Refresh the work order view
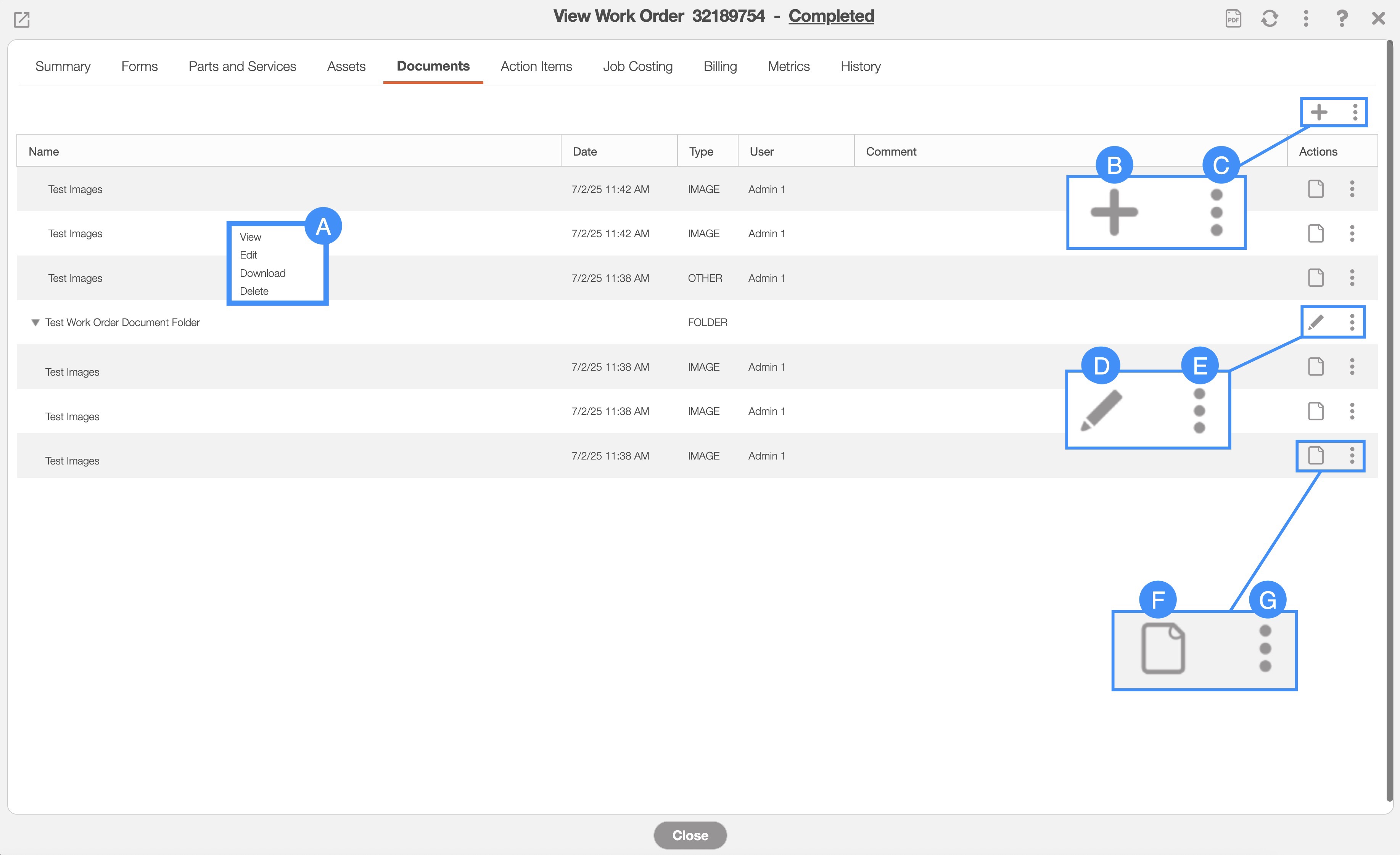The image size is (1400, 855). (1269, 18)
